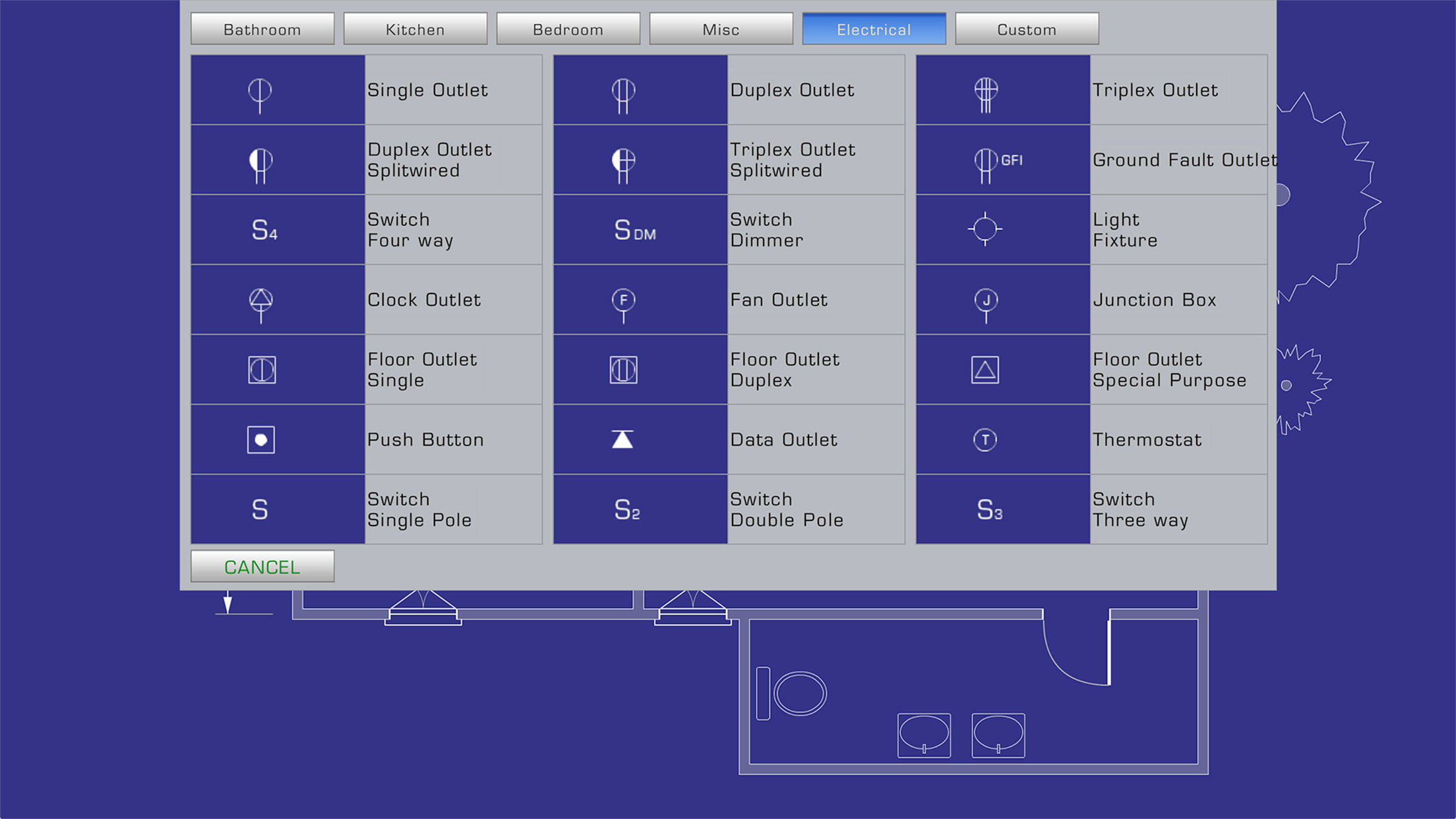This screenshot has height=819, width=1456.
Task: Open the Kitchen category tab
Action: pos(415,30)
